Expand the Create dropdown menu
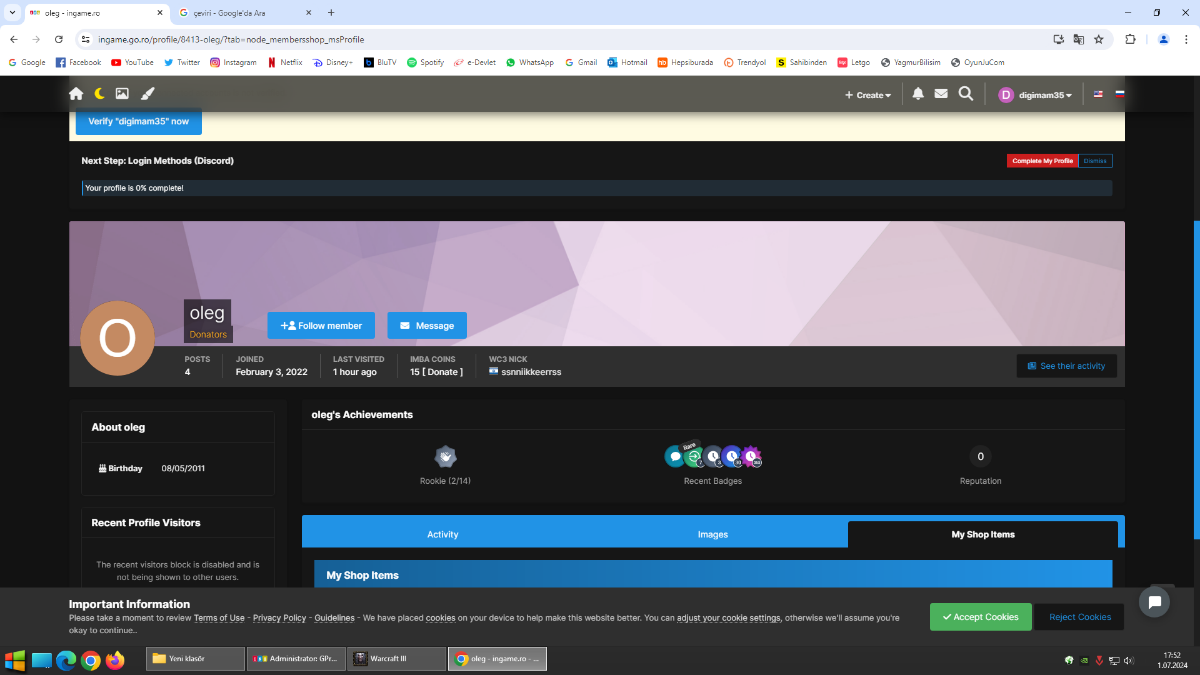This screenshot has height=675, width=1200. [868, 95]
